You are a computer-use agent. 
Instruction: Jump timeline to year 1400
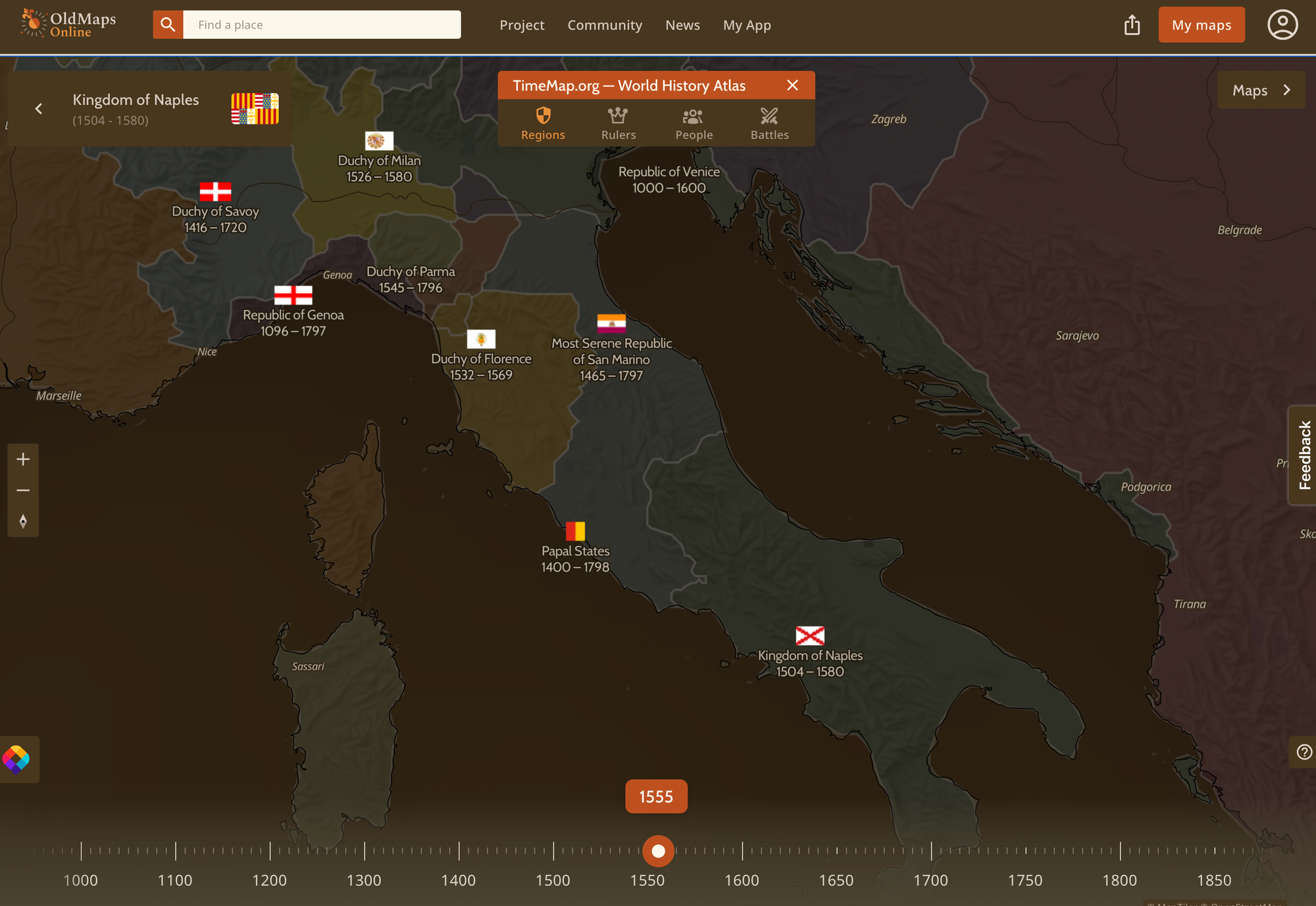pyautogui.click(x=459, y=880)
